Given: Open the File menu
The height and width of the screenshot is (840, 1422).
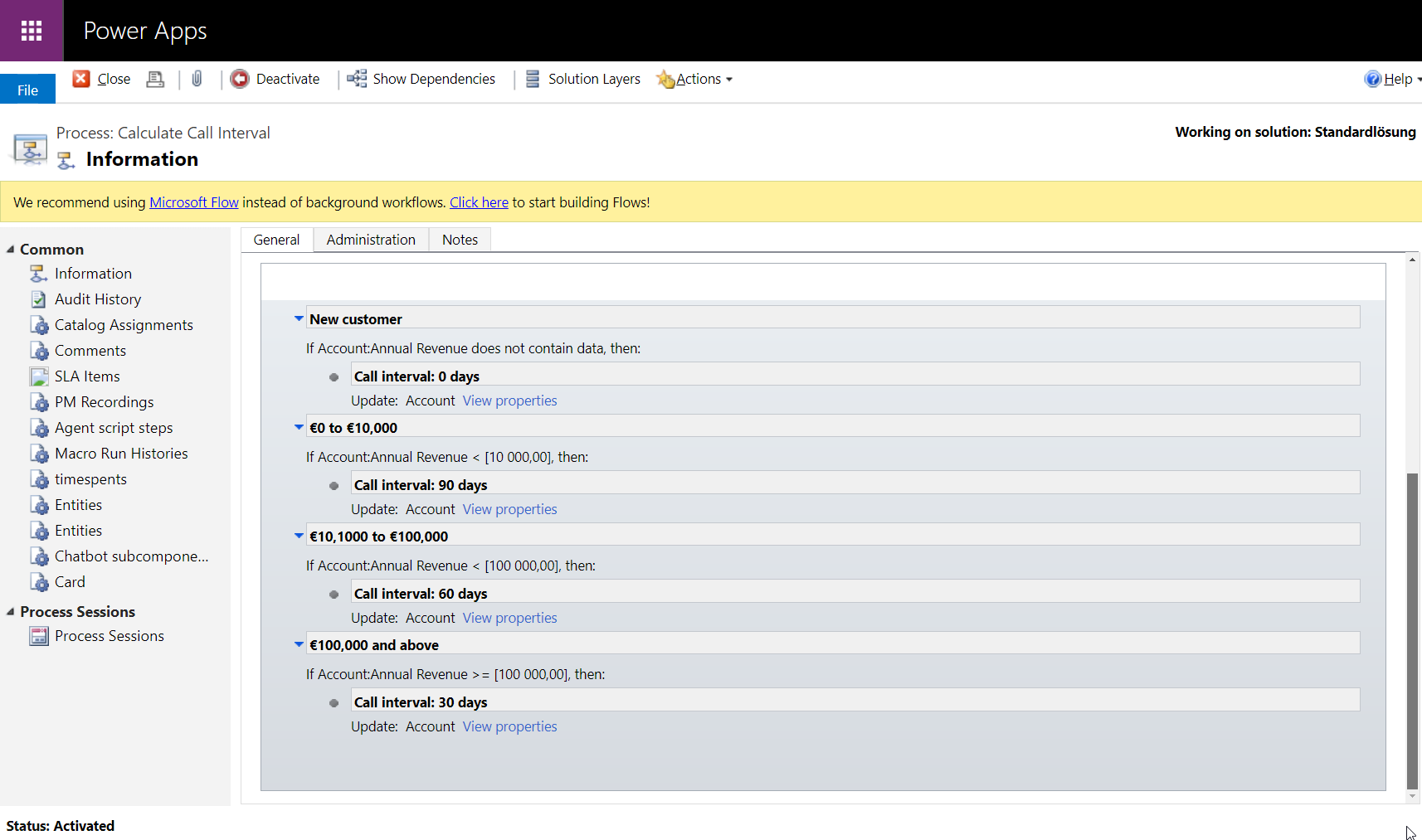Looking at the screenshot, I should click(27, 90).
